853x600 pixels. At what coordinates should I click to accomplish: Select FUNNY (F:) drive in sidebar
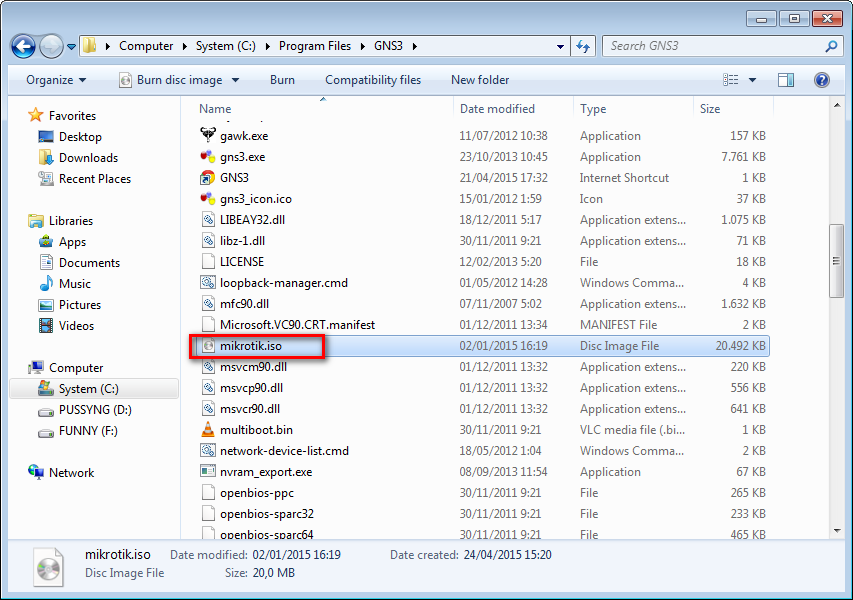(88, 431)
